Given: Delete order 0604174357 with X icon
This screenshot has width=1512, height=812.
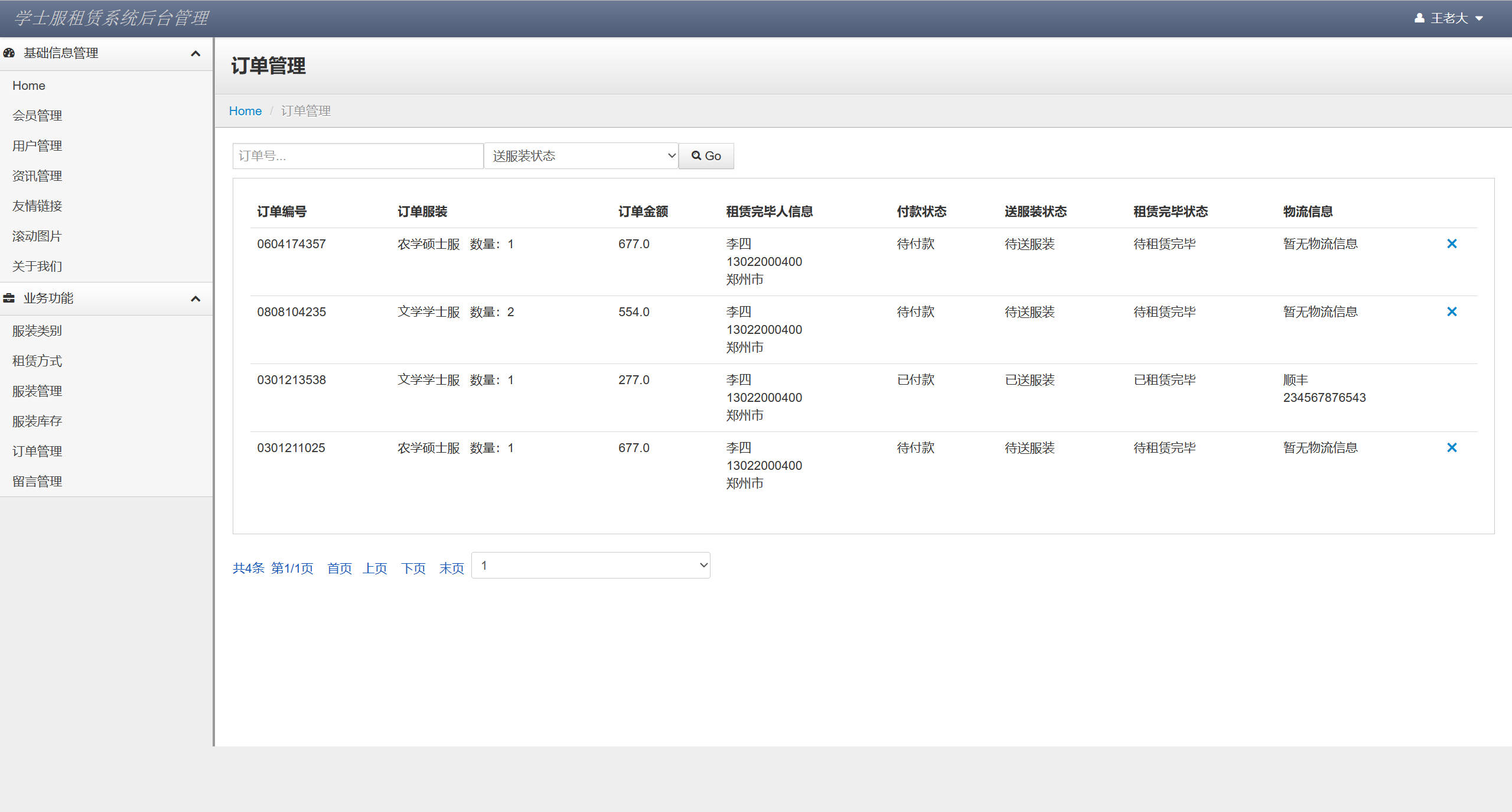Looking at the screenshot, I should pyautogui.click(x=1452, y=243).
